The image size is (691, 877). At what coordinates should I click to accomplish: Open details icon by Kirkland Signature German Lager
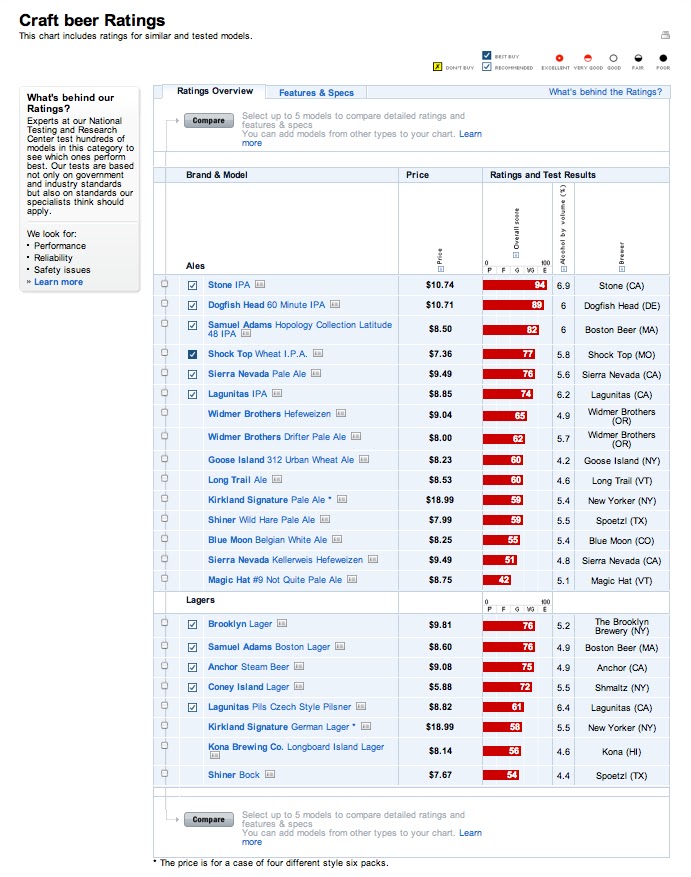pyautogui.click(x=366, y=726)
